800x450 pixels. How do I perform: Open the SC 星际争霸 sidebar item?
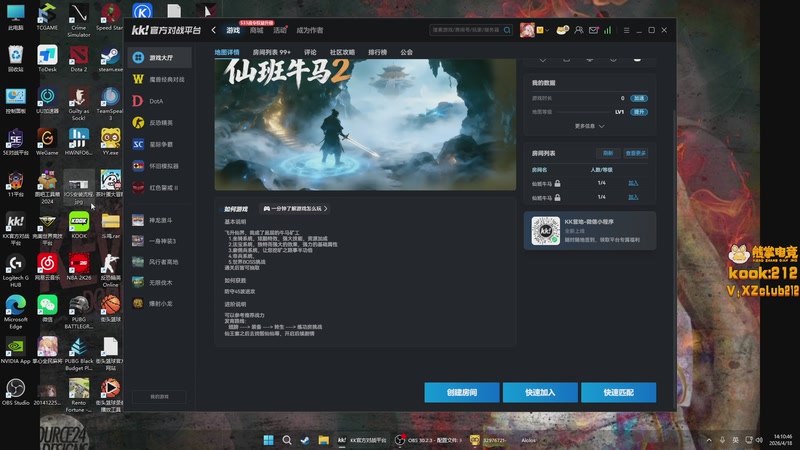coord(160,144)
